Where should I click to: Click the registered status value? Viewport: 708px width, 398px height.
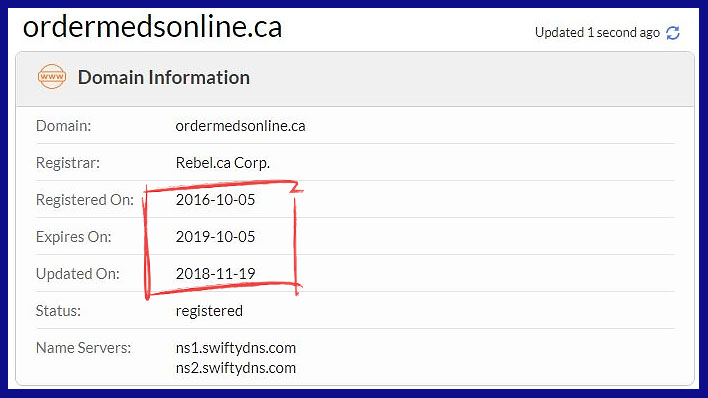click(x=209, y=311)
